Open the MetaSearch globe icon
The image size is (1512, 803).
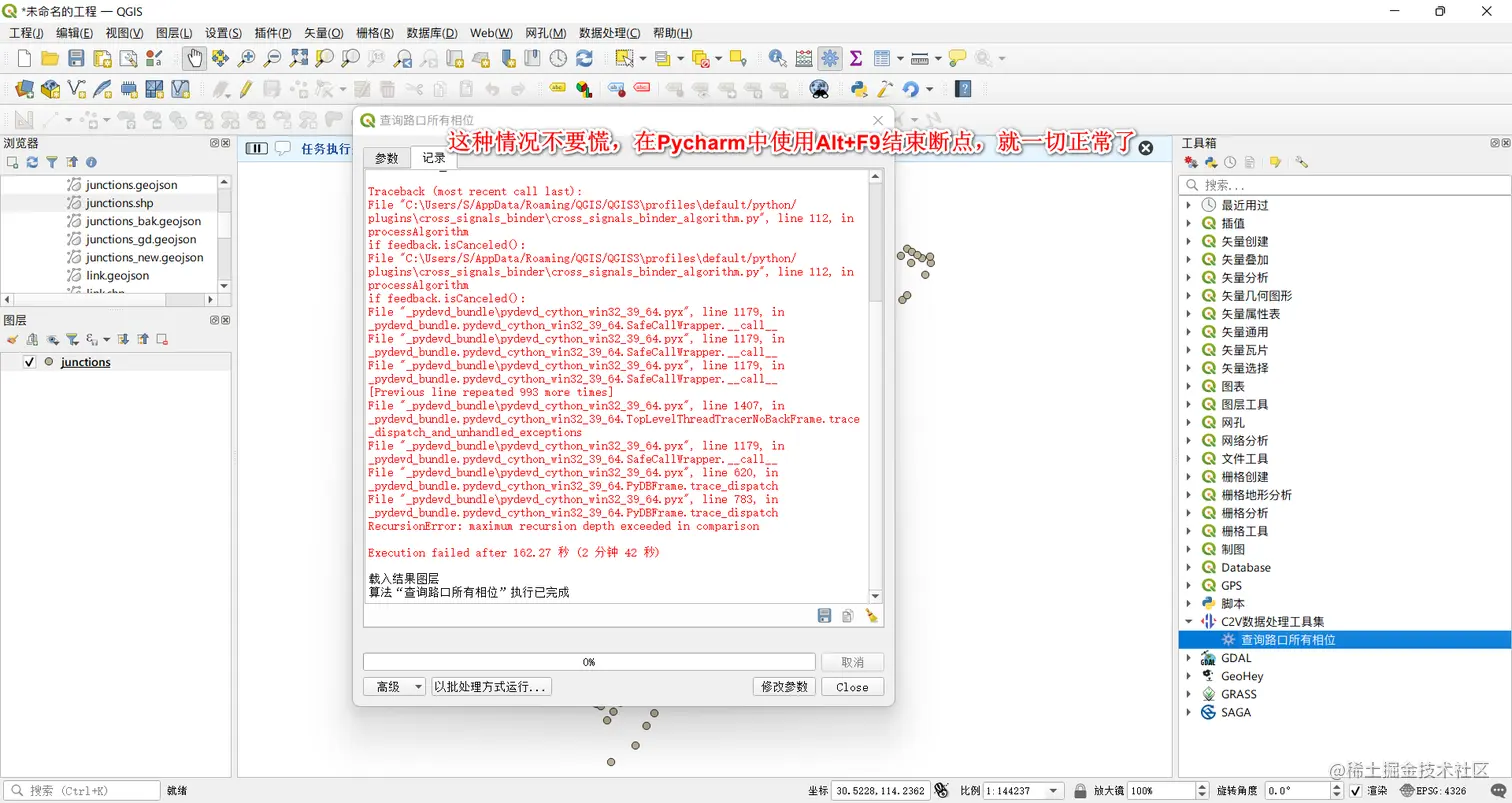pos(819,89)
